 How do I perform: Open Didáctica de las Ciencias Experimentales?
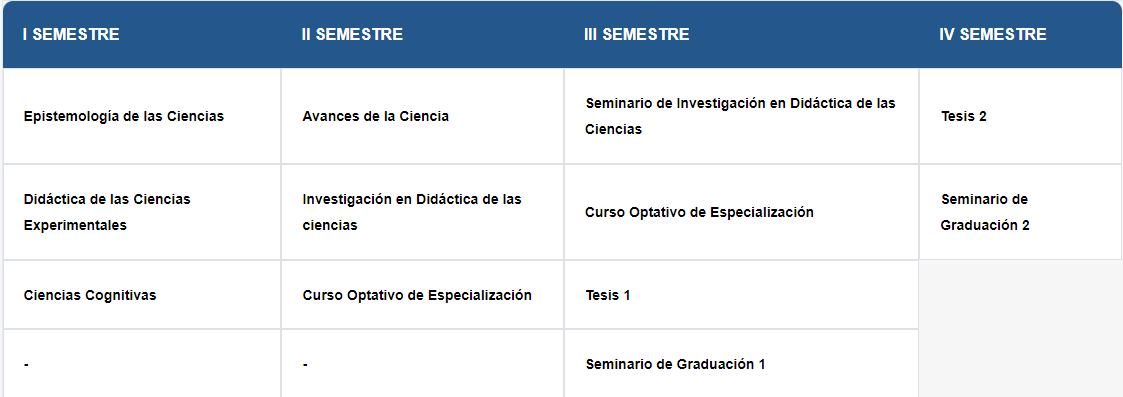coord(107,212)
